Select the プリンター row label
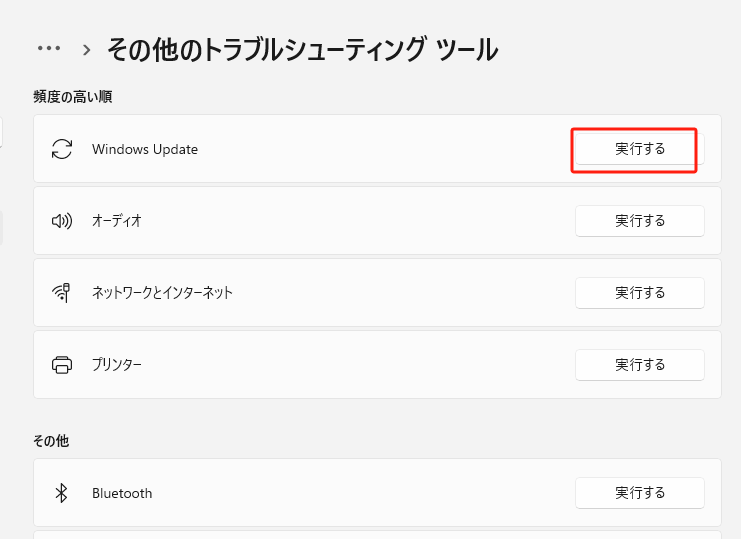This screenshot has width=741, height=539. (x=117, y=365)
